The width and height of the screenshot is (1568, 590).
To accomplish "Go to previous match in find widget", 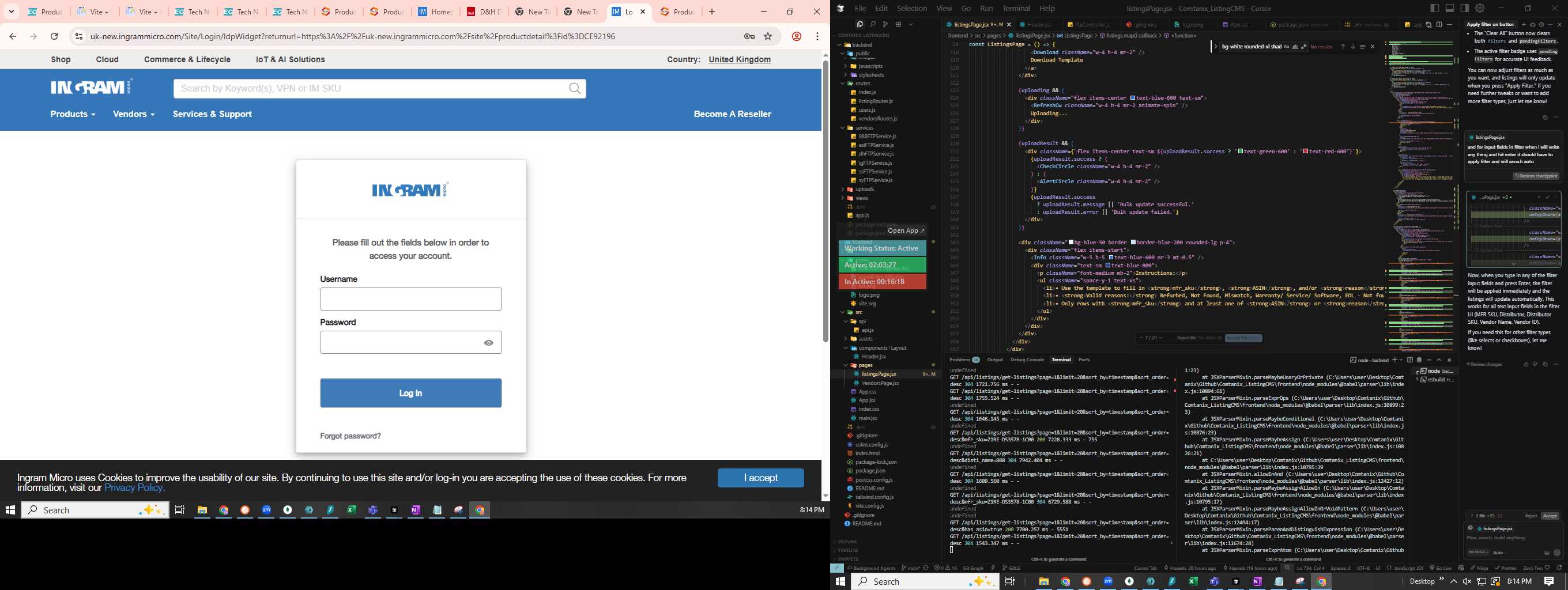I will pos(1343,47).
